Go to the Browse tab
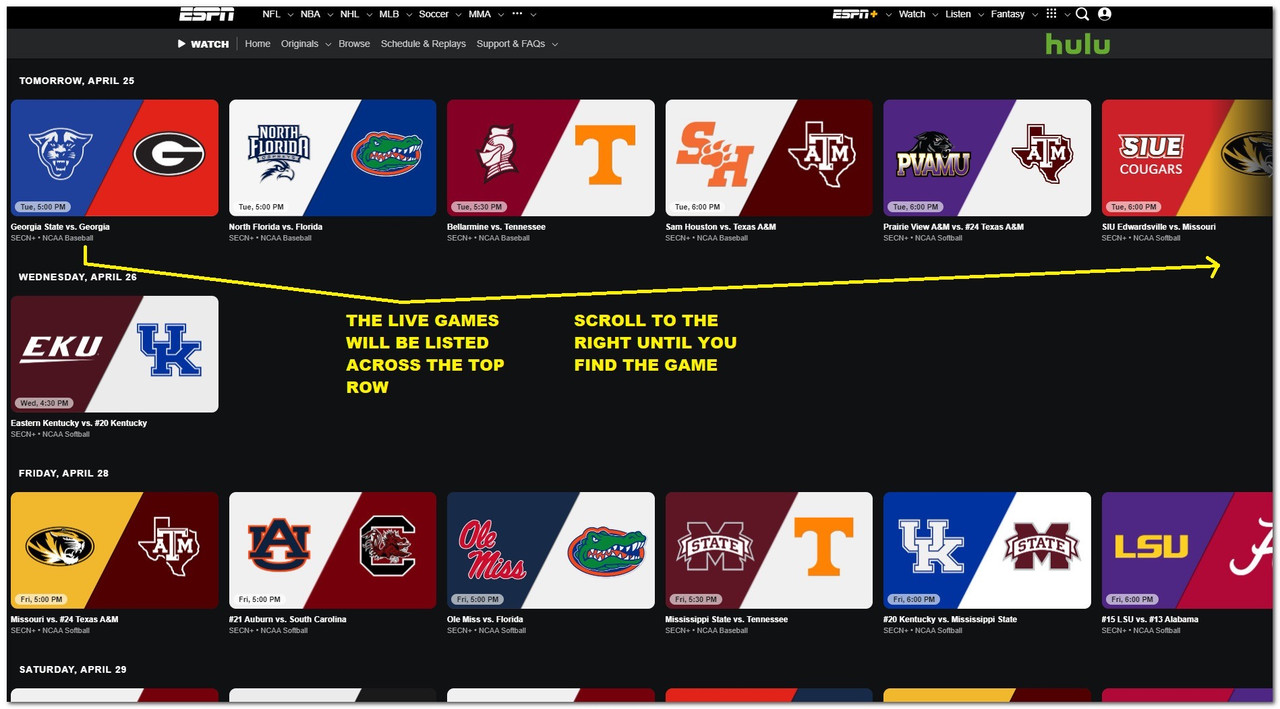The image size is (1280, 709). coord(354,44)
